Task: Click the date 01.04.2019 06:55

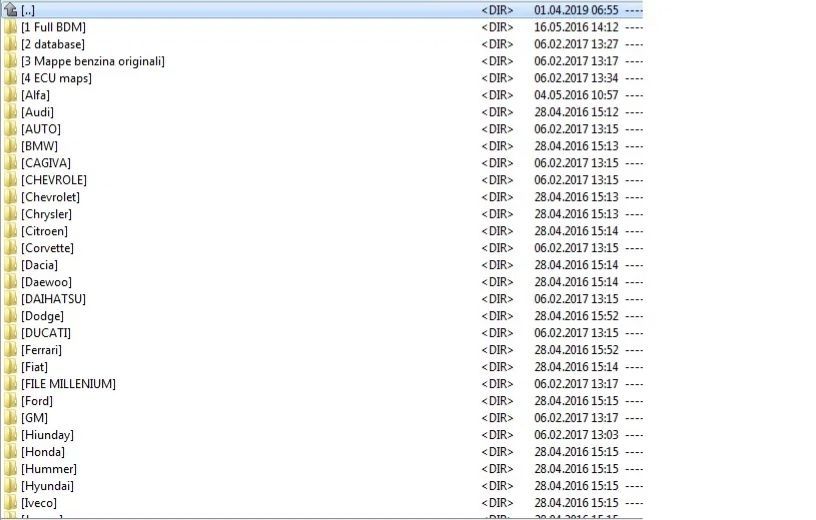Action: tap(576, 10)
